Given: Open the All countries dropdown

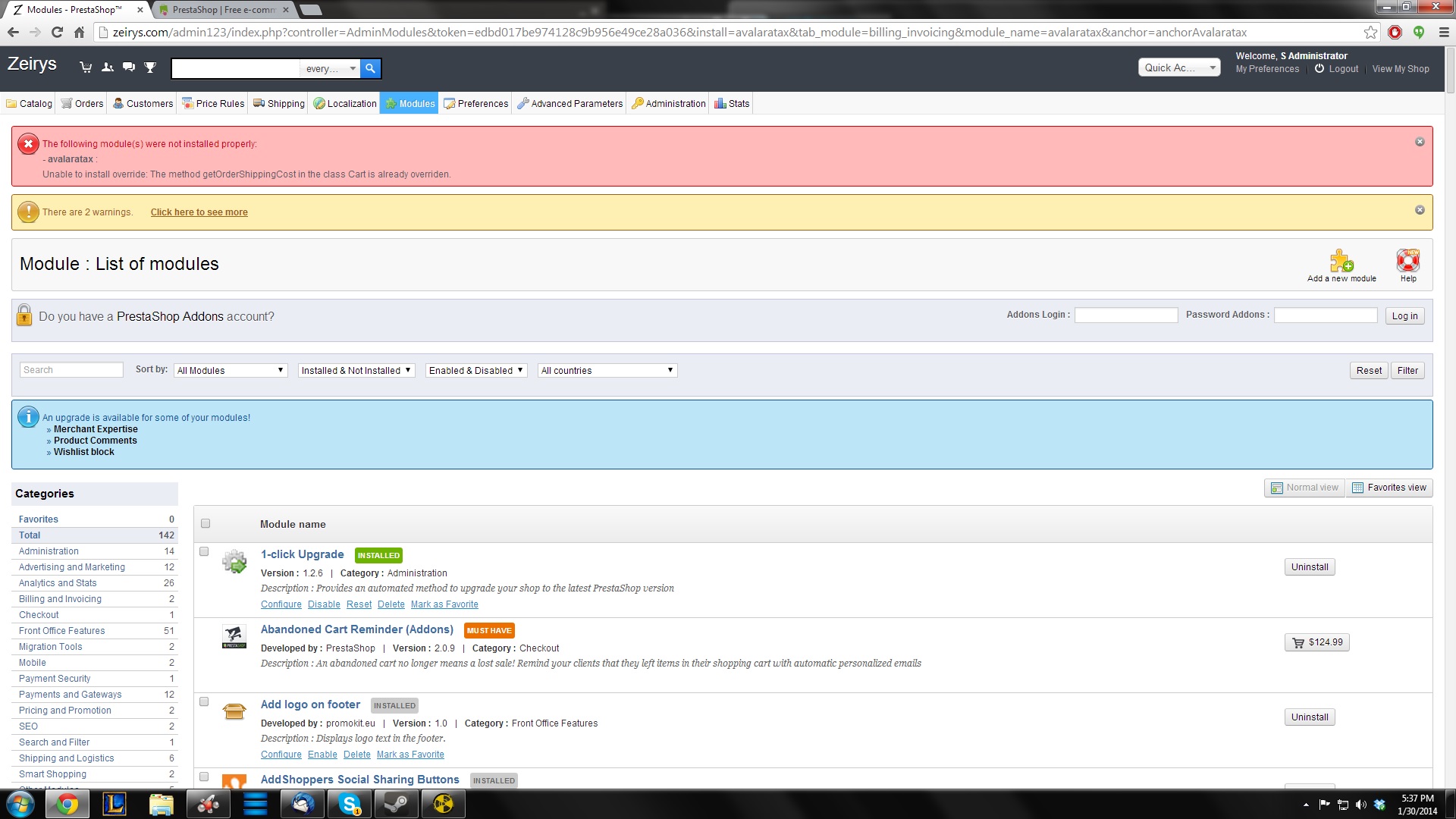Looking at the screenshot, I should (x=607, y=370).
